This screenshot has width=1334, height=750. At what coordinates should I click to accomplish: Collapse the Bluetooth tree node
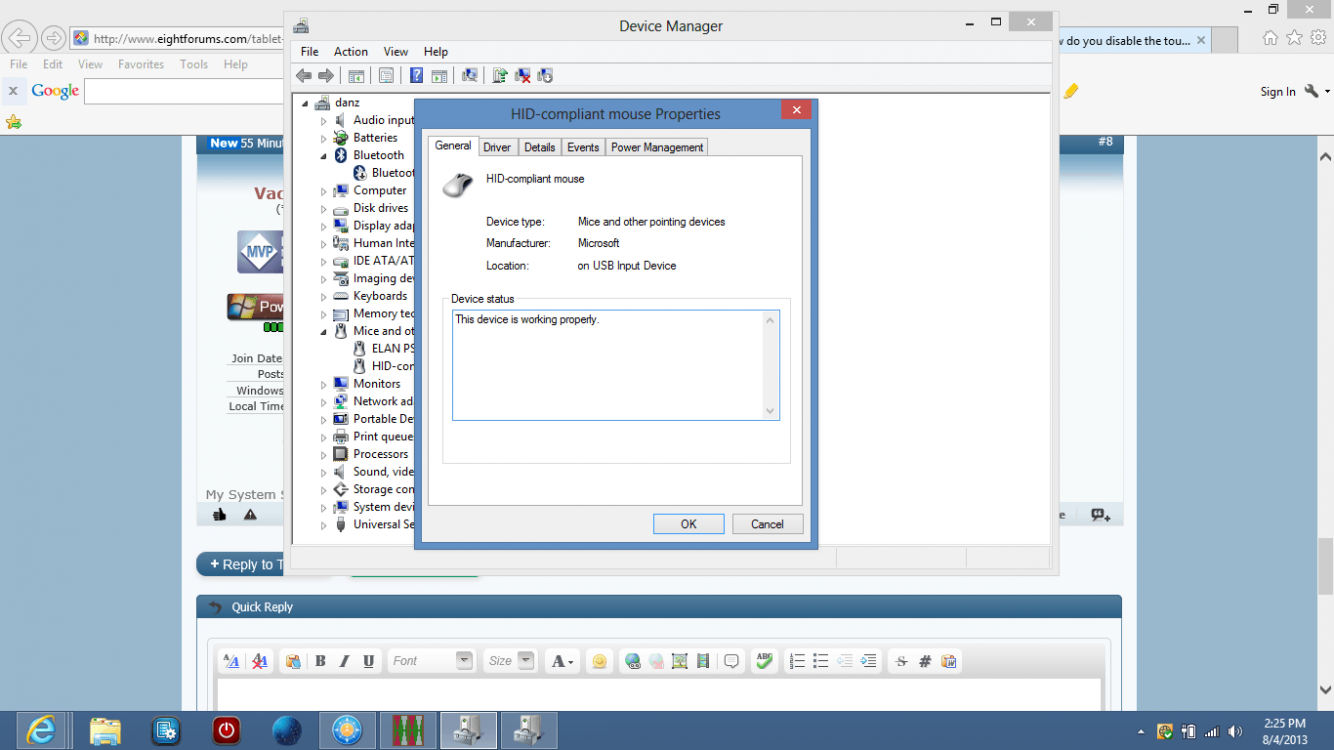click(x=323, y=156)
